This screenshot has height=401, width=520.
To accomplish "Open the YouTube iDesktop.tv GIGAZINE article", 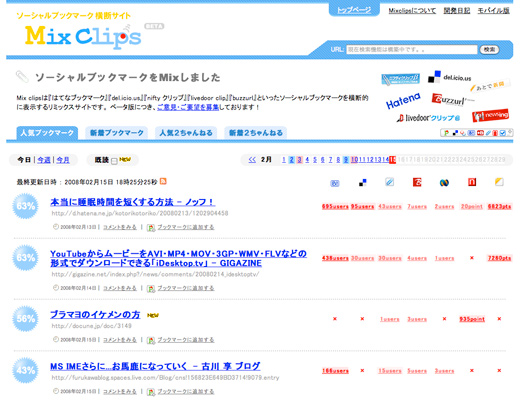I will click(x=178, y=258).
